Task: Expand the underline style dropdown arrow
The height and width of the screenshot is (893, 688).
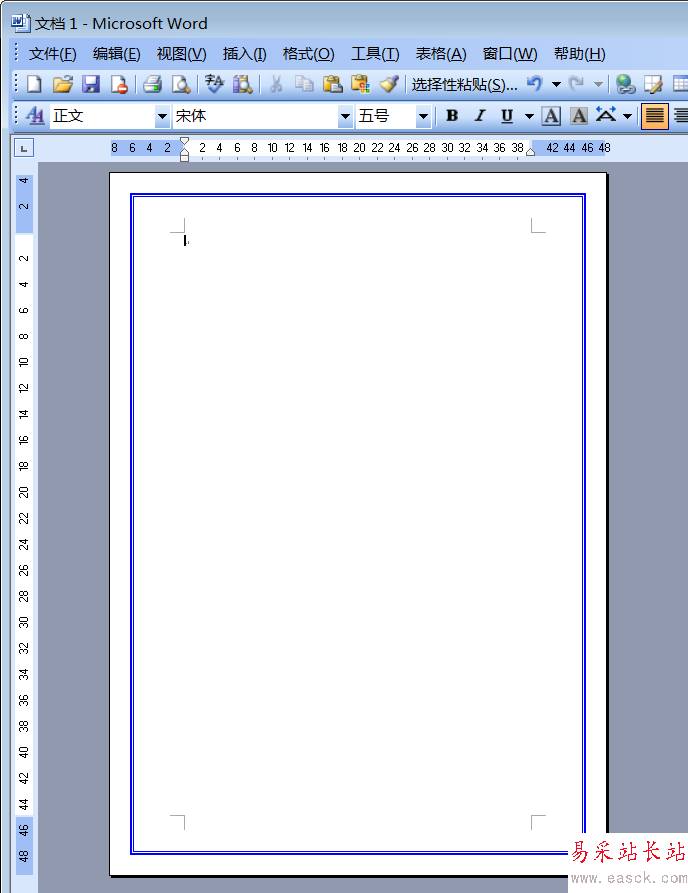Action: pyautogui.click(x=529, y=117)
